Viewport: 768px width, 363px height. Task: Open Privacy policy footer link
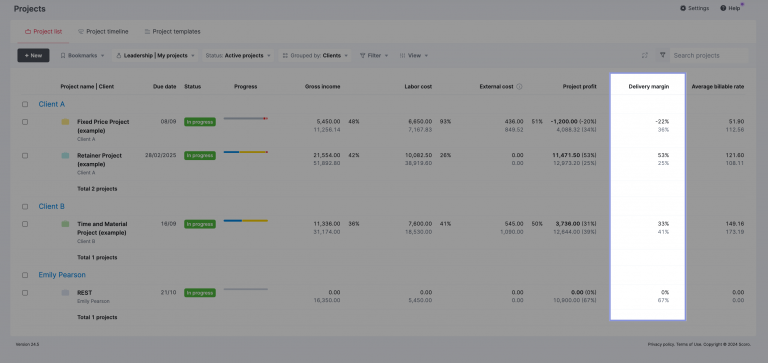661,344
